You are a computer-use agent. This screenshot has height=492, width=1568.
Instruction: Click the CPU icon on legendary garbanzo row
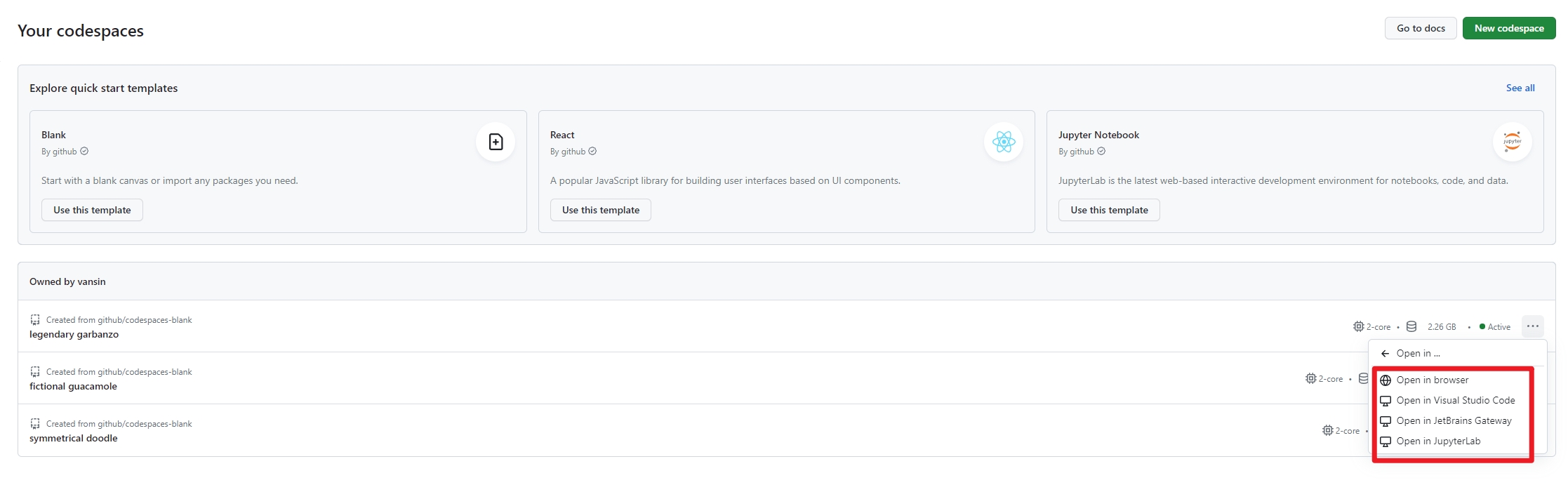[1358, 326]
